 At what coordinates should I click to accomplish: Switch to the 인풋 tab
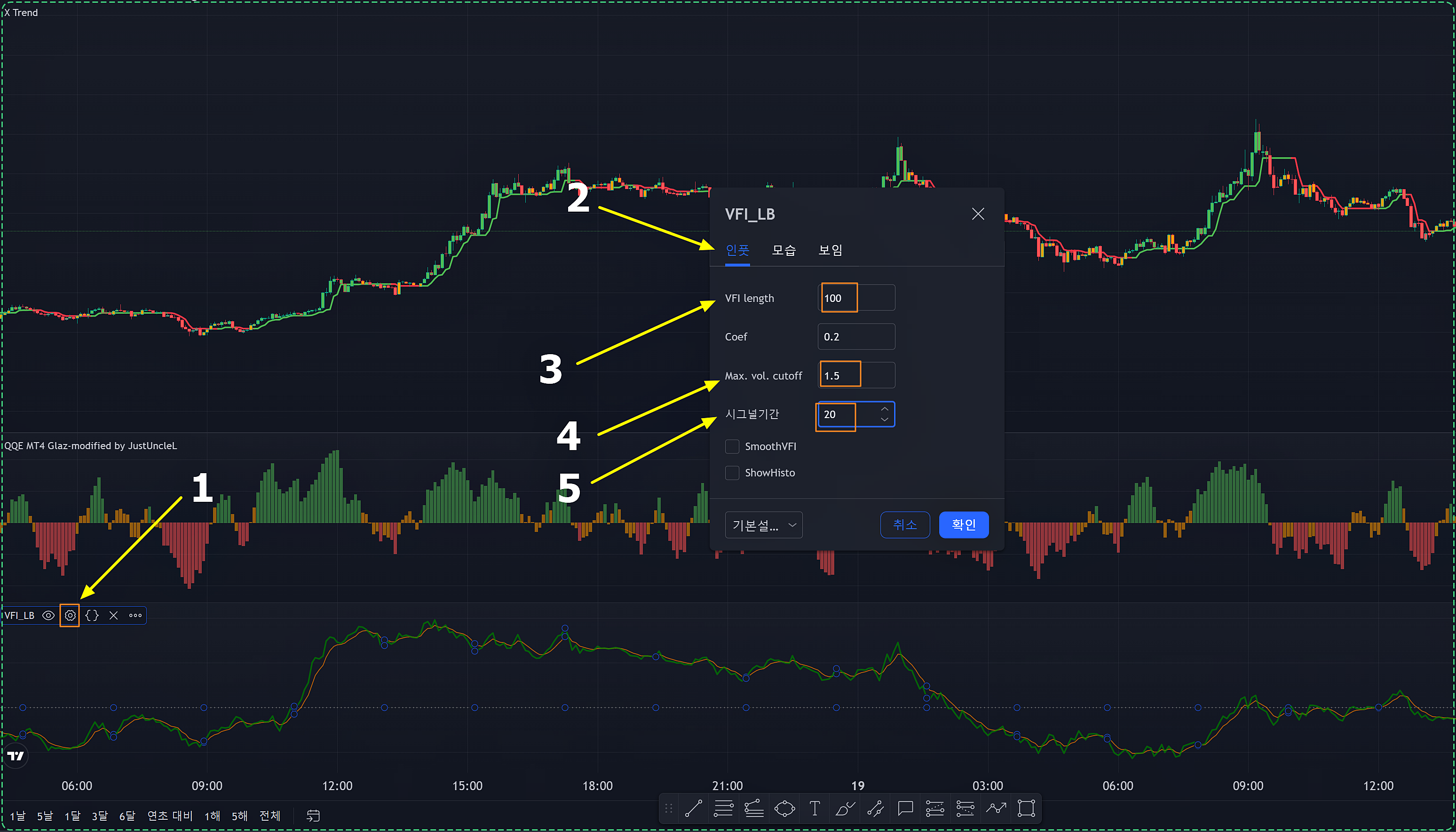click(737, 250)
